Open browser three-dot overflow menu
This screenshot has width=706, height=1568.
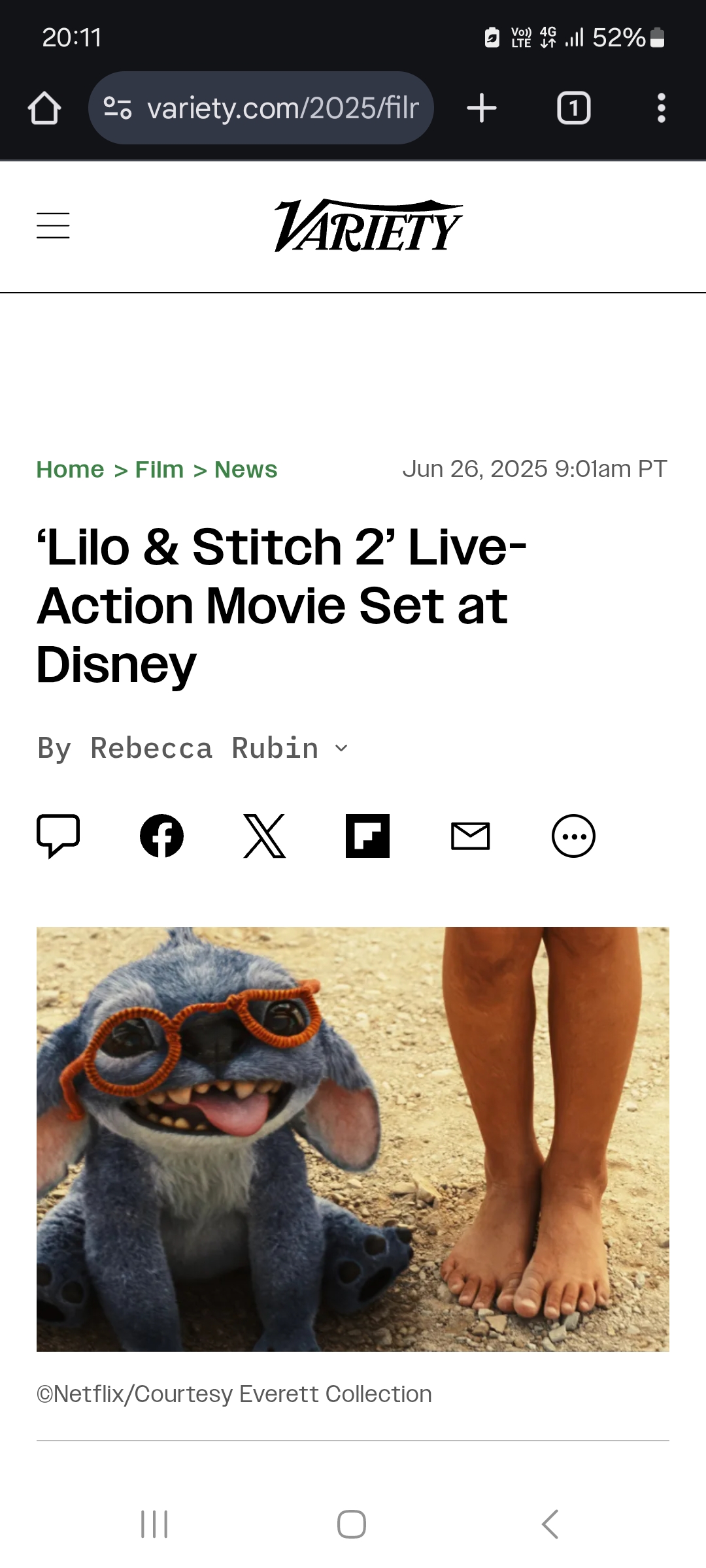(662, 108)
